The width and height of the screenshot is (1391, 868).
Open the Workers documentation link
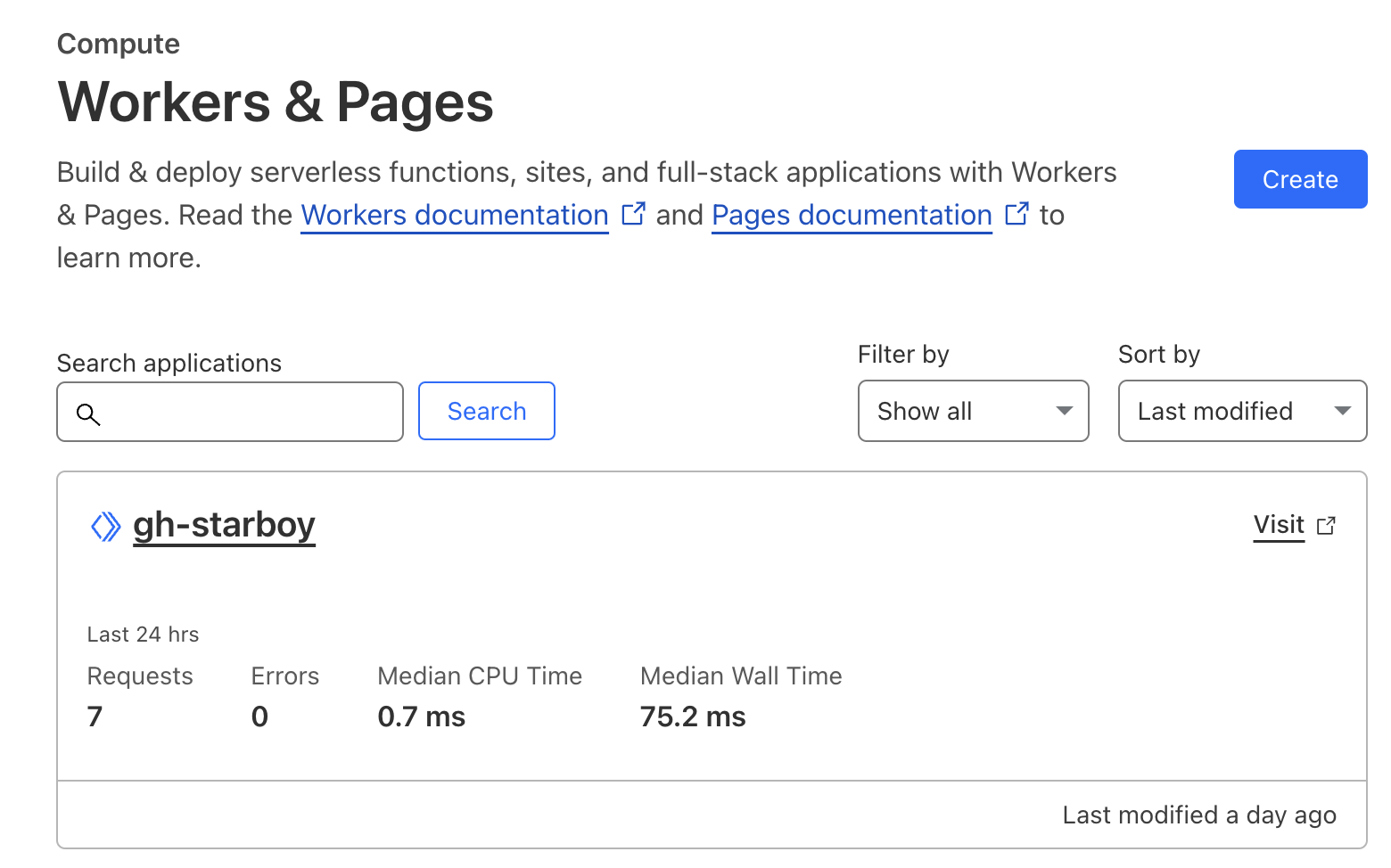[x=455, y=215]
